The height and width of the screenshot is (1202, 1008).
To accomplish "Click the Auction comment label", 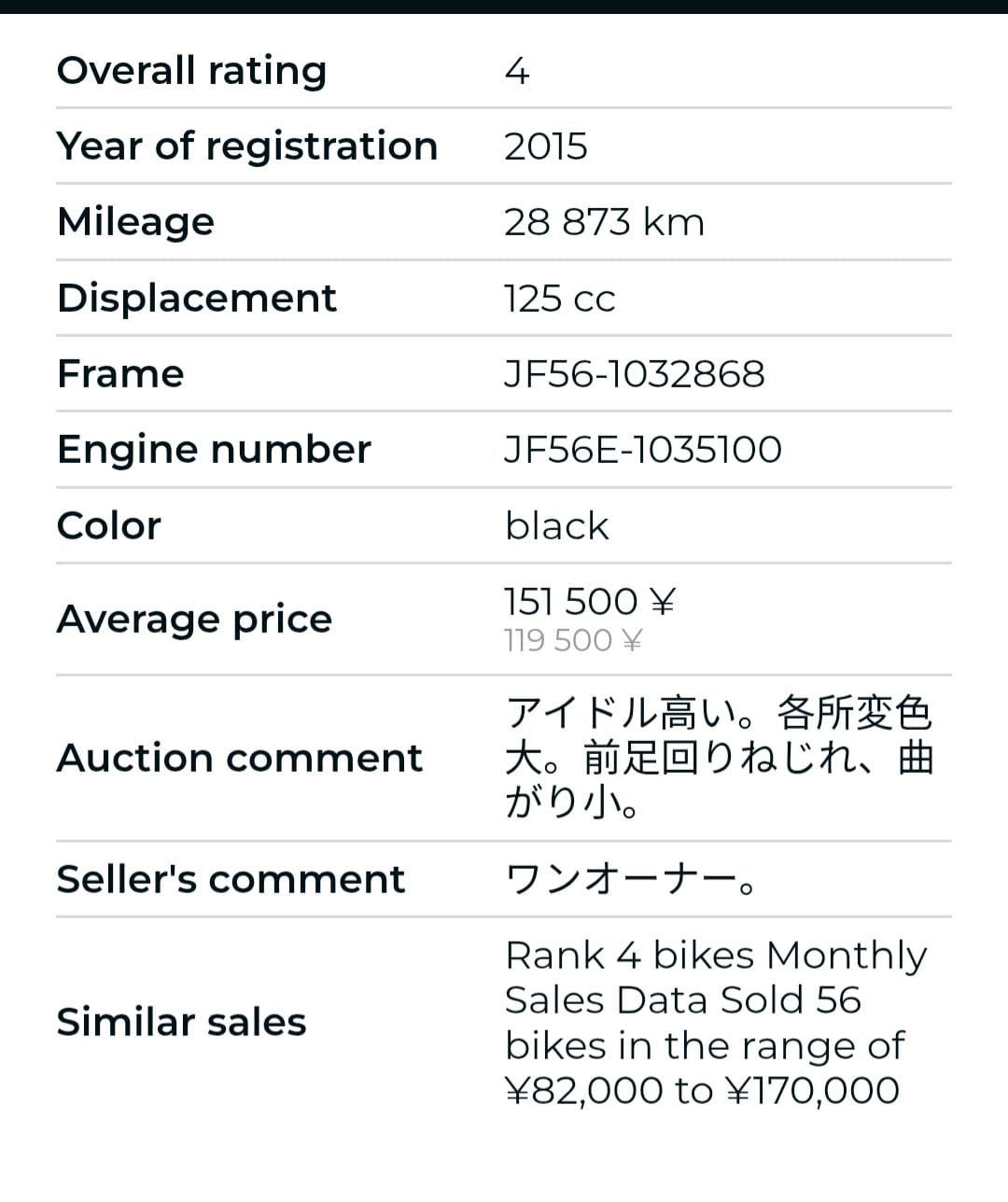I will click(239, 758).
